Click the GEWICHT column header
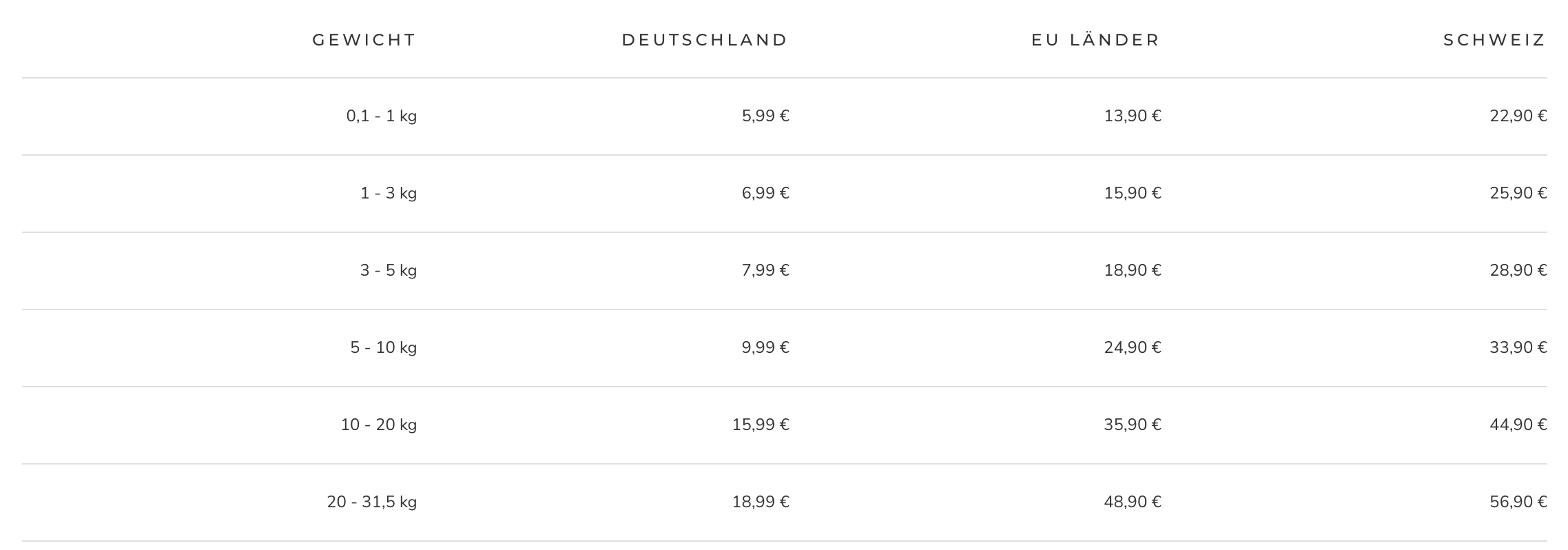Image resolution: width=1568 pixels, height=550 pixels. 364,40
